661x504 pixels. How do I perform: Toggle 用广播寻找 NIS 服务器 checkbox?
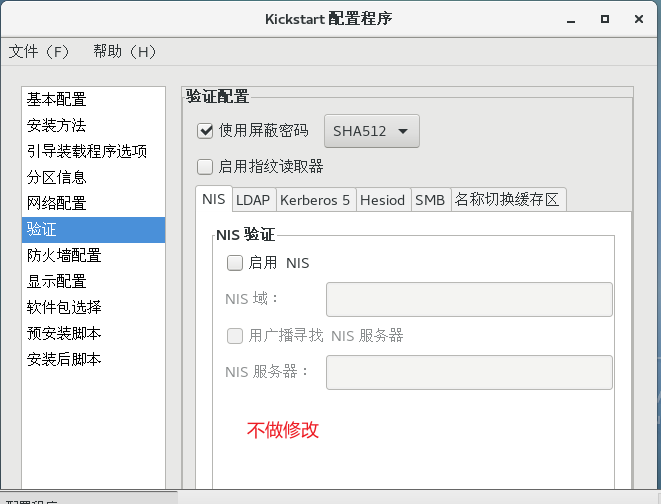click(235, 336)
